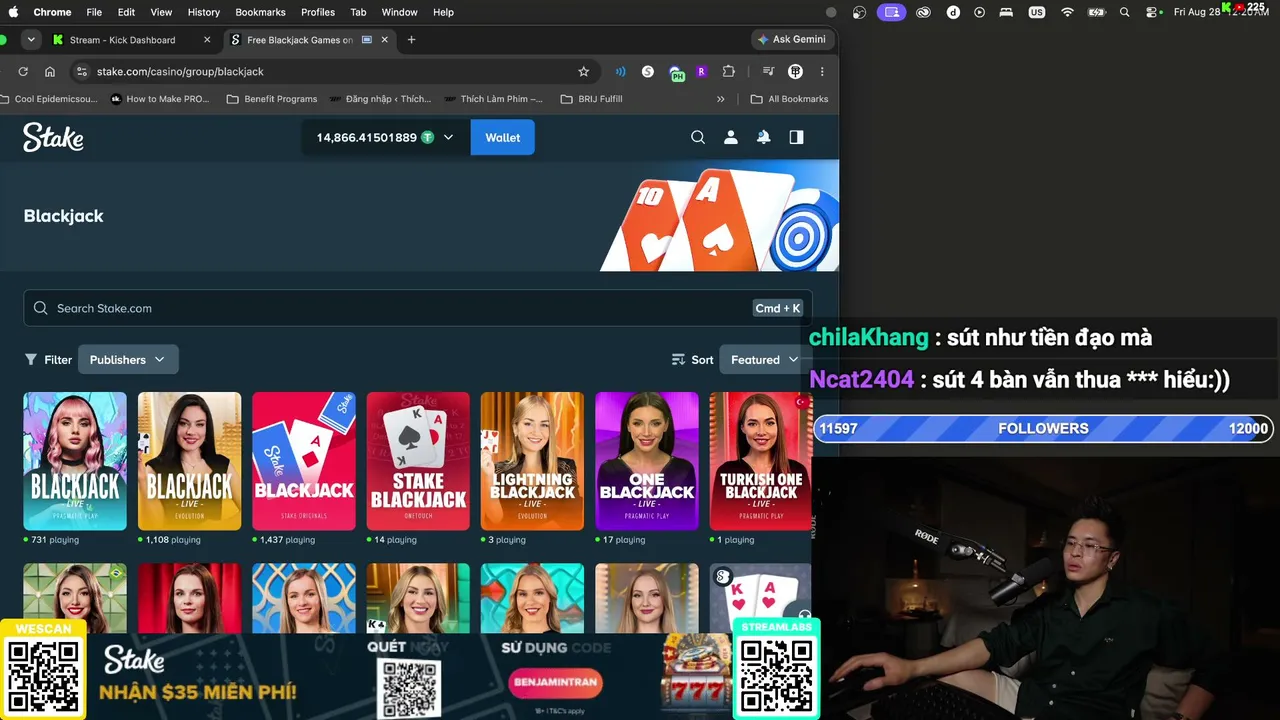Open the Thích Làm Phim bookmark
Viewport: 1280px width, 720px height.
(494, 99)
